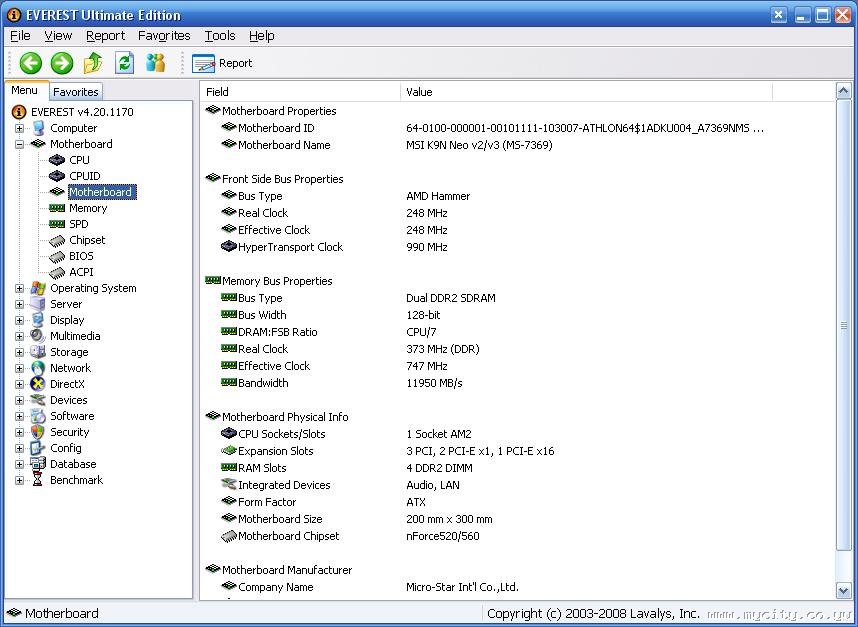Open the Manage users toolbar icon
This screenshot has width=858, height=627.
coord(155,63)
